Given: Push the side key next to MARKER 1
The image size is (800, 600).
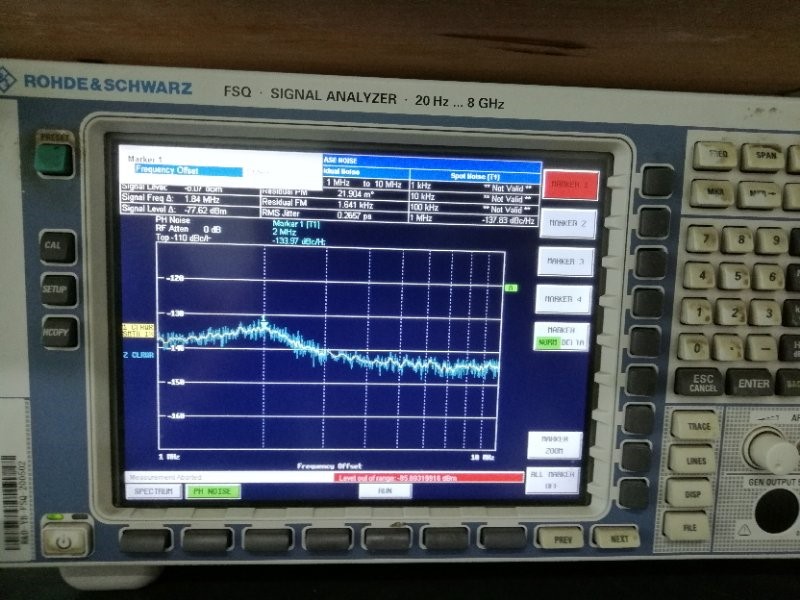Looking at the screenshot, I should [x=659, y=181].
